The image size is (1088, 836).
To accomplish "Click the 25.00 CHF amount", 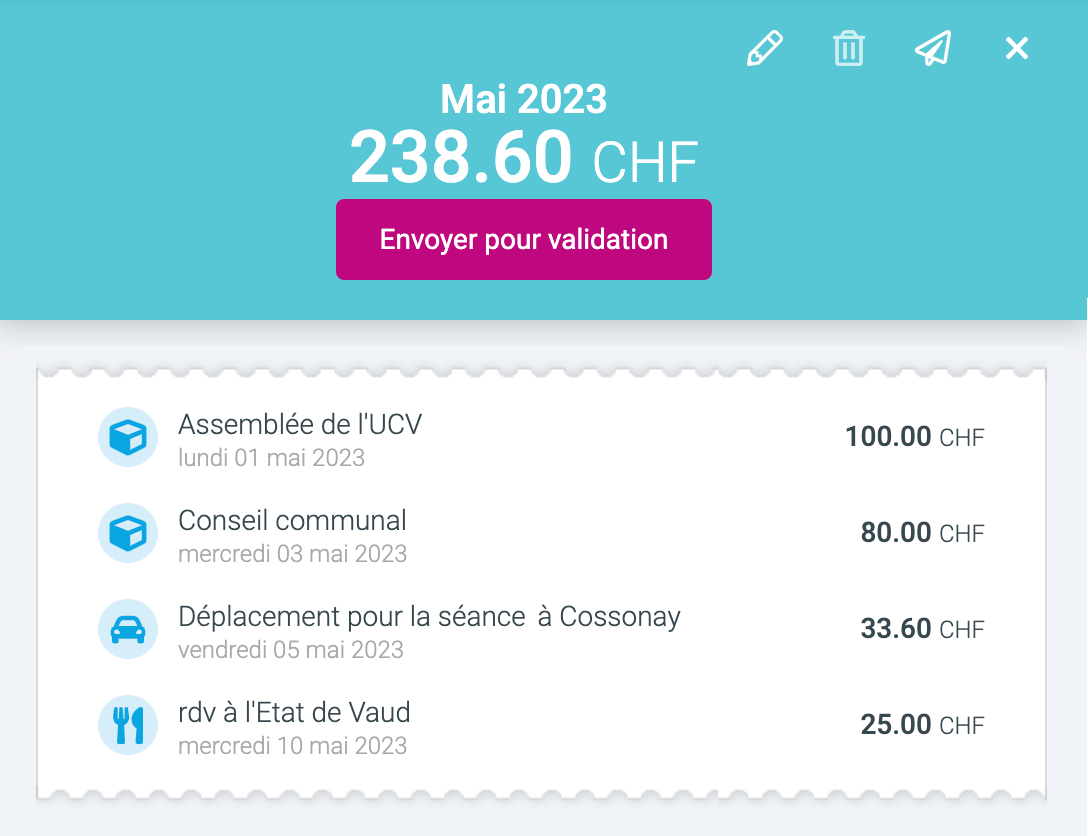I will click(x=922, y=725).
